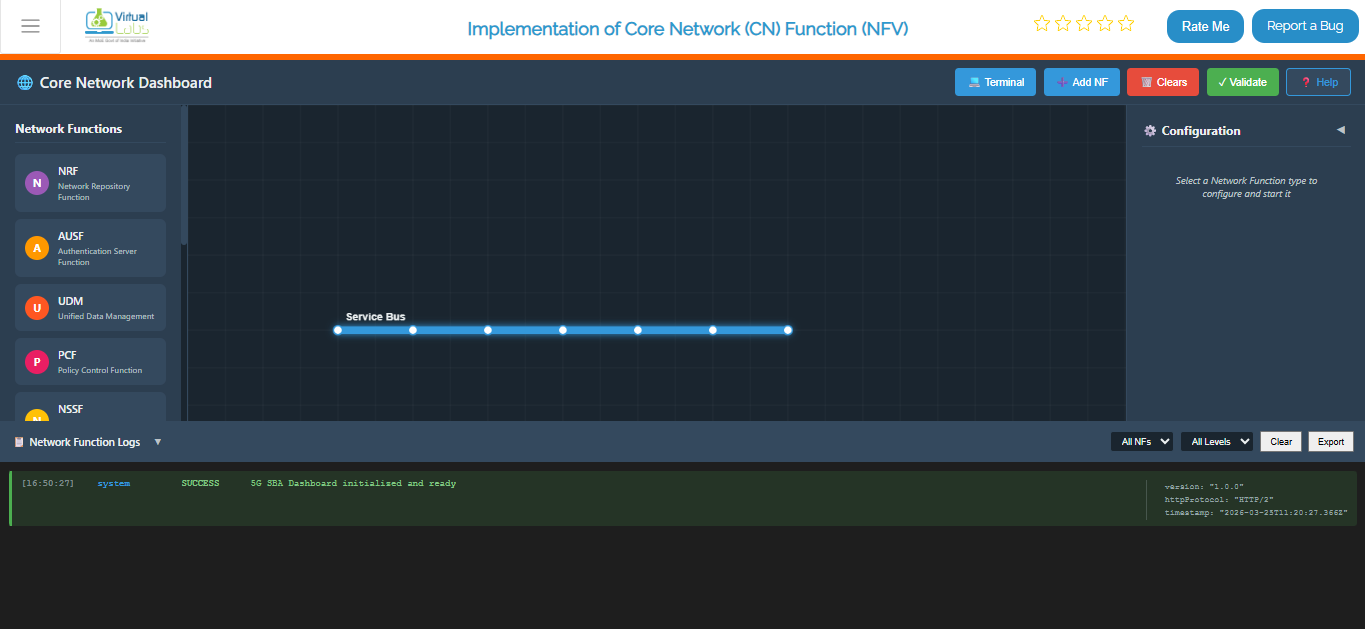Open the Terminal button

tap(995, 82)
